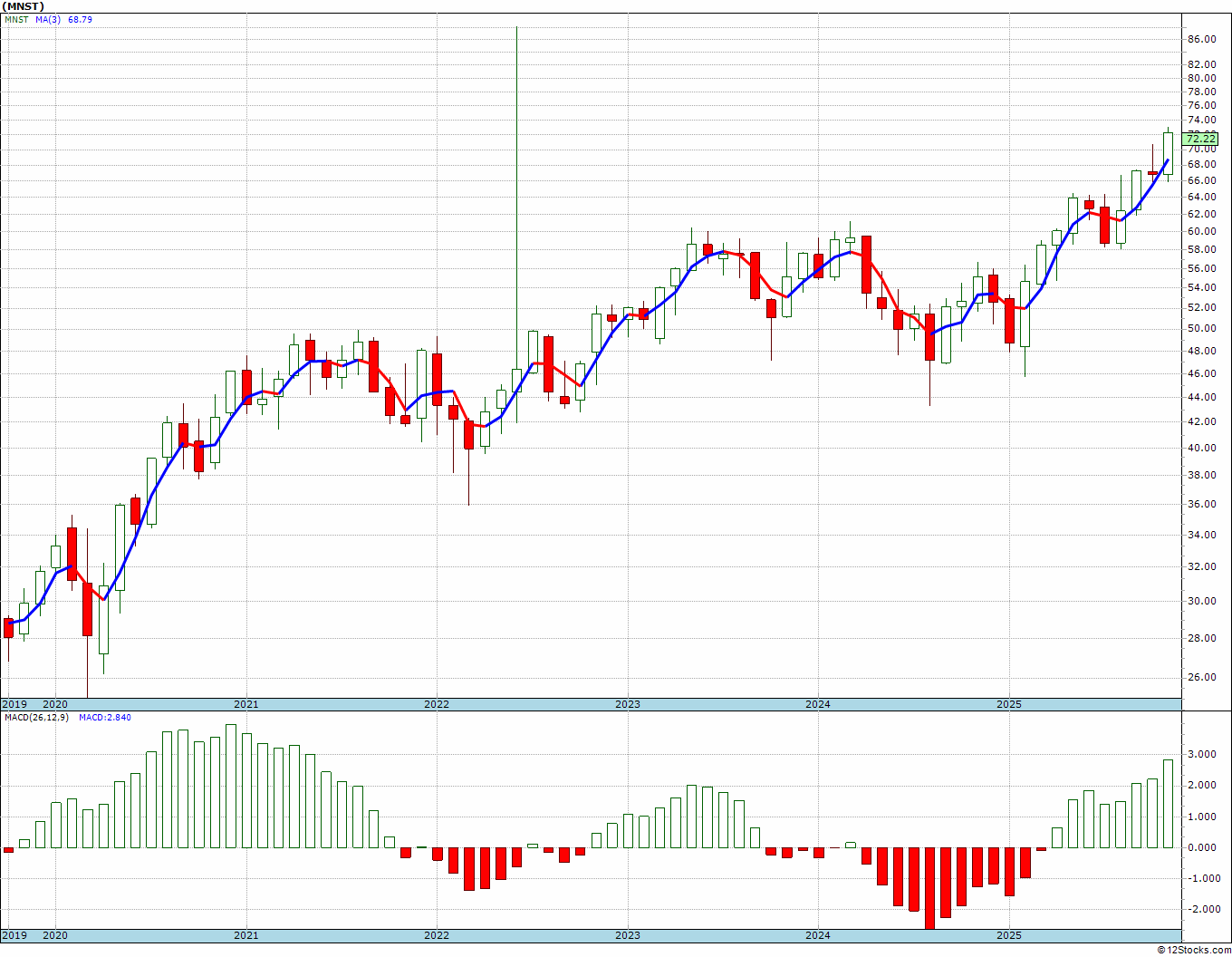Select the 2.000 MACD axis label
This screenshot has height=957, width=1232.
[x=1203, y=785]
